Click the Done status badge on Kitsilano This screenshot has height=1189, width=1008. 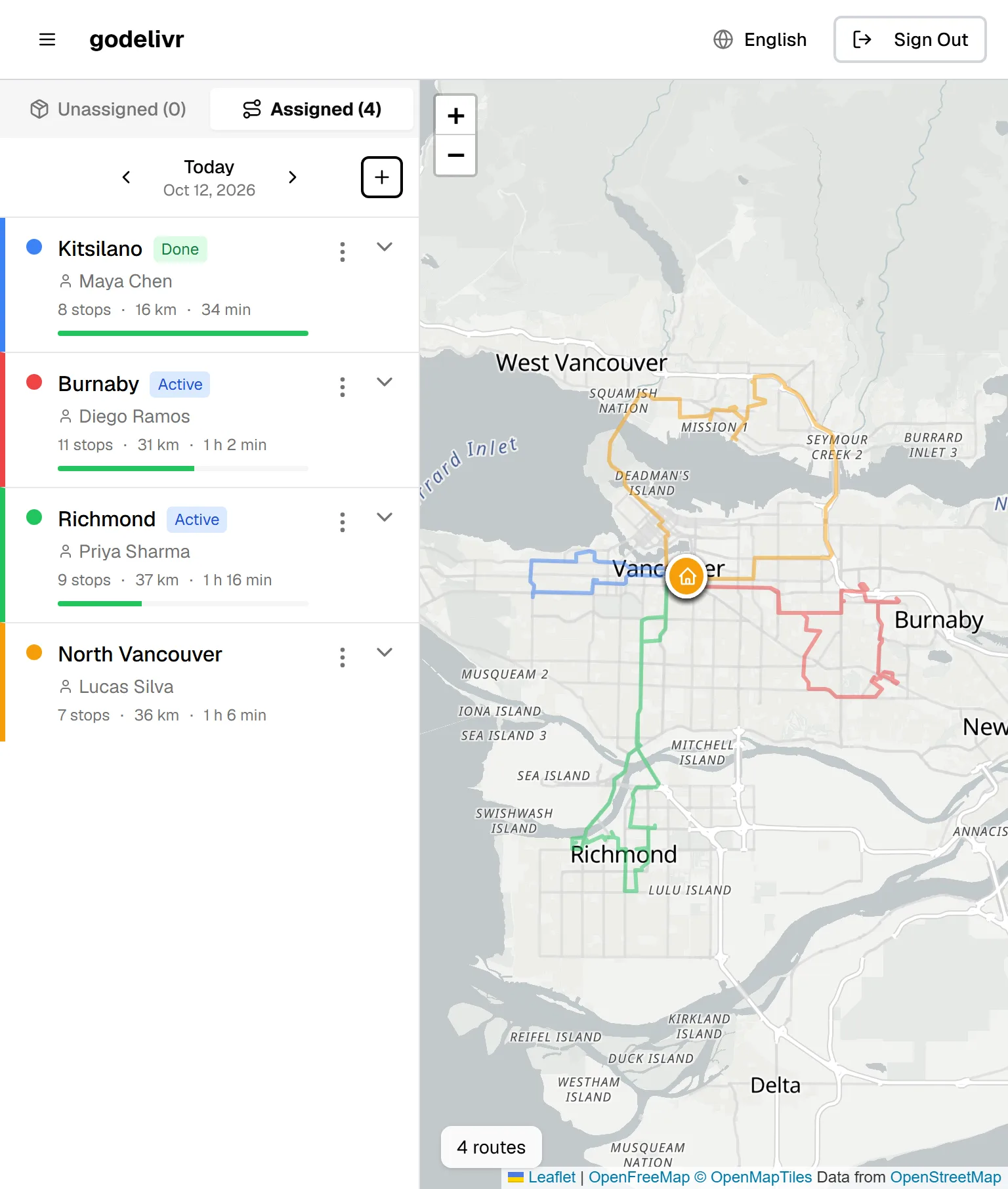point(180,249)
